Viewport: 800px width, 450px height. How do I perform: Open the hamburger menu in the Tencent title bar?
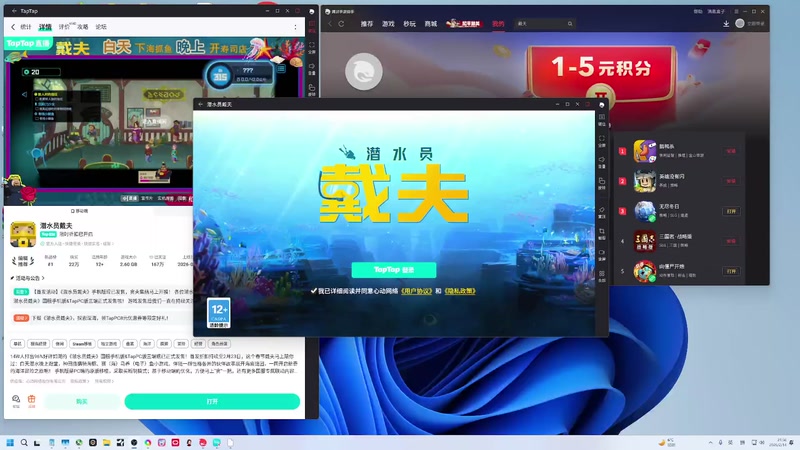pos(736,11)
